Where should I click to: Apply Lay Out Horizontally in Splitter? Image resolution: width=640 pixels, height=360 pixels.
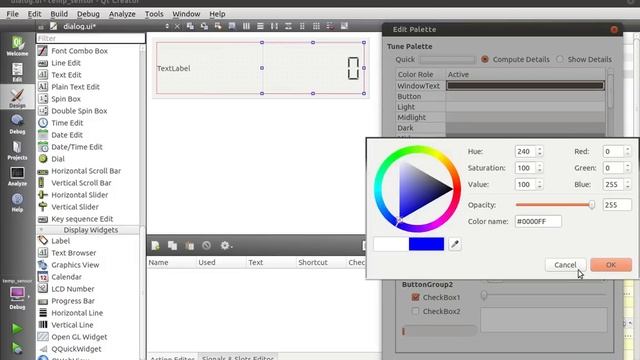[x=274, y=26]
